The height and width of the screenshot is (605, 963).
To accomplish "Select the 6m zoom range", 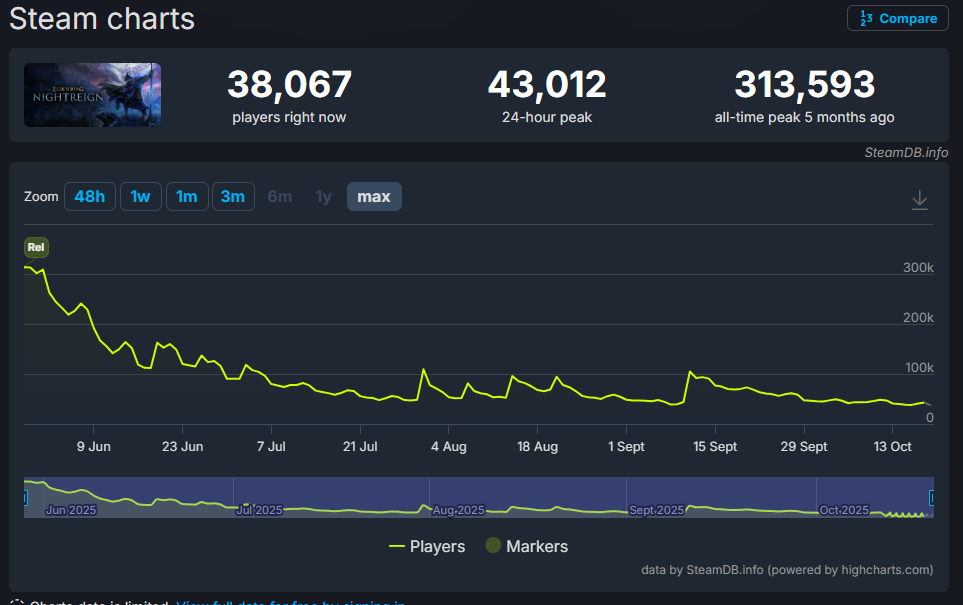I will 280,197.
